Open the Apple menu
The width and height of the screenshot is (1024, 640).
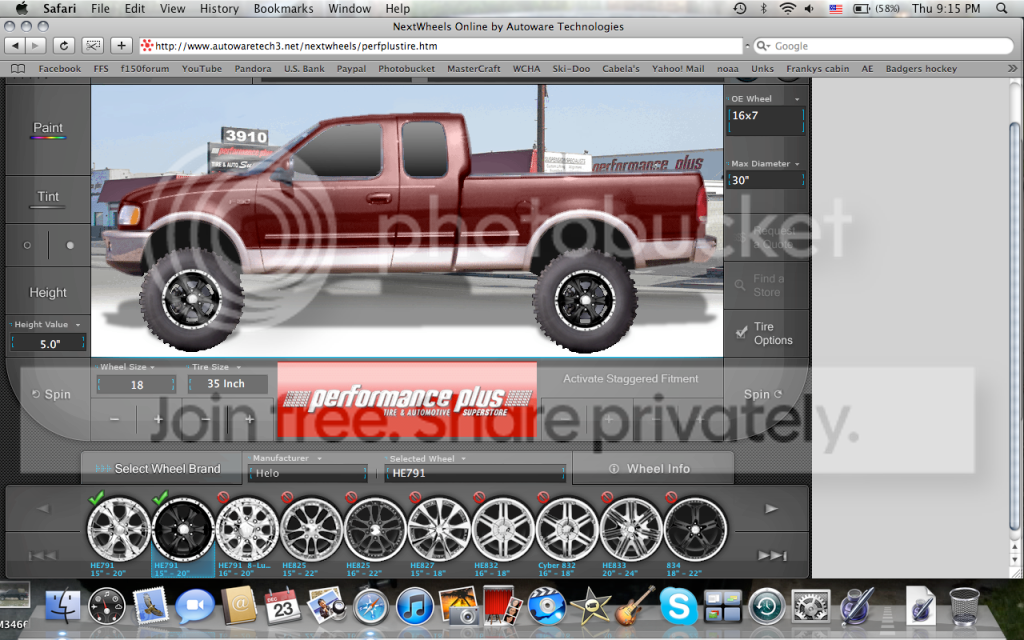pyautogui.click(x=21, y=8)
